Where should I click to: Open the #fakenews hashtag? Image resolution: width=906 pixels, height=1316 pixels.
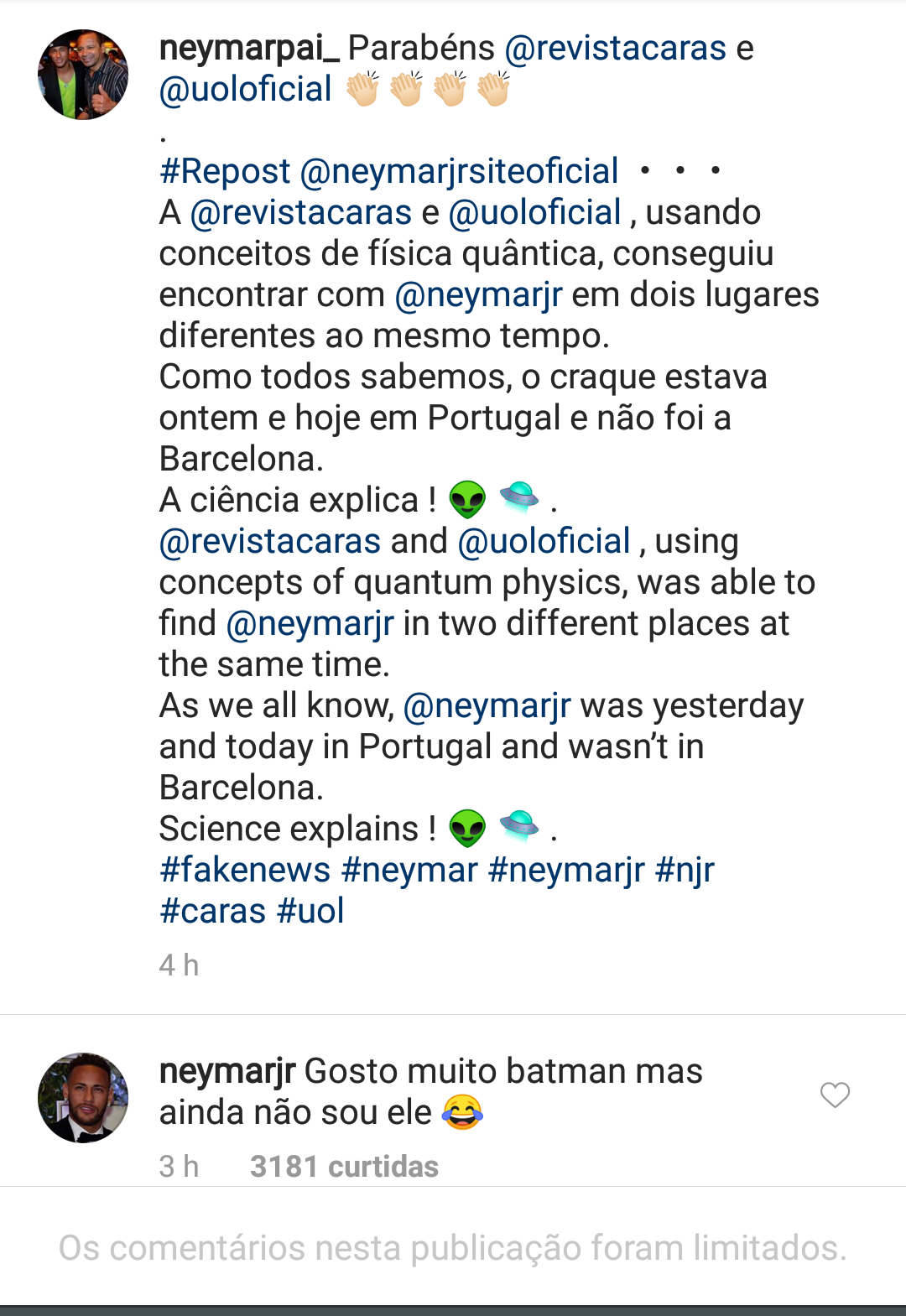pos(245,870)
